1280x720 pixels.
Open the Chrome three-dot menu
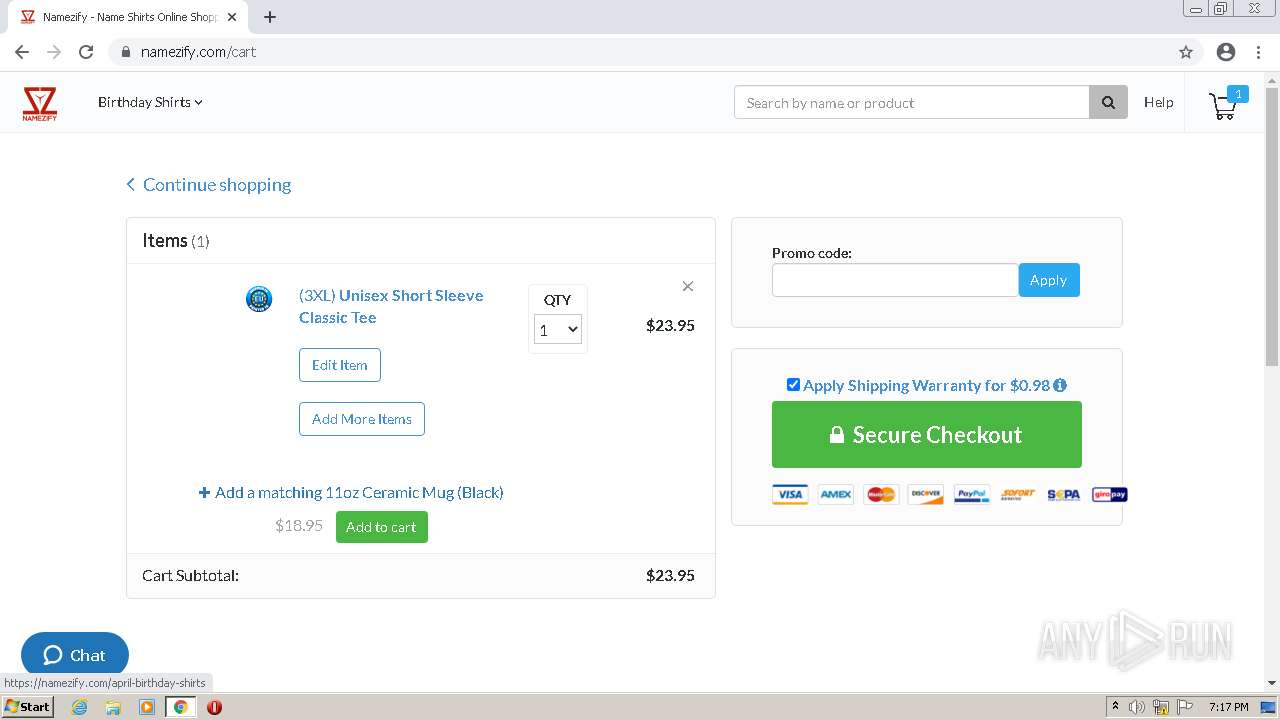click(x=1259, y=52)
